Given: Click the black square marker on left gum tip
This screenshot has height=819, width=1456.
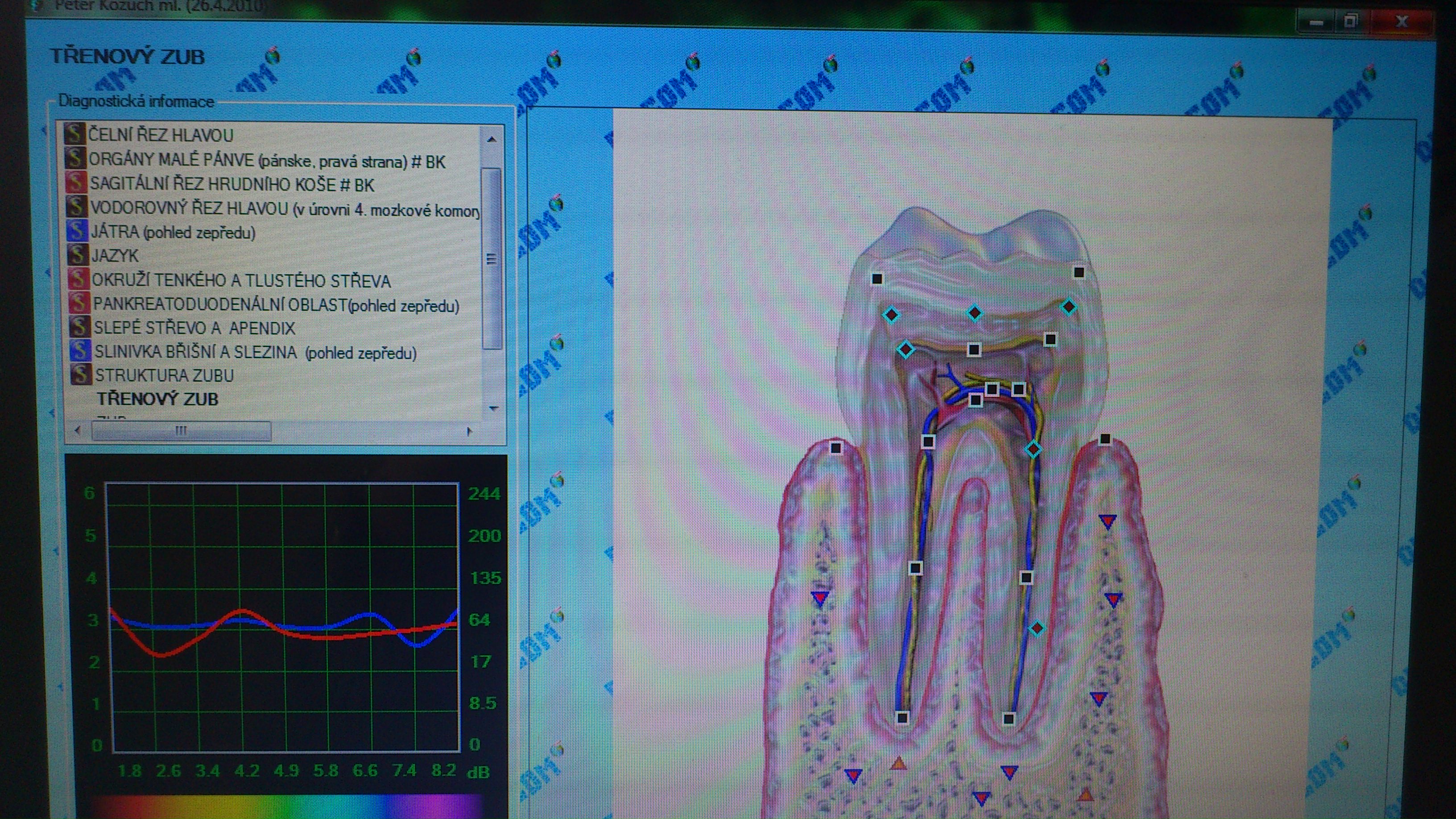Looking at the screenshot, I should coord(836,448).
